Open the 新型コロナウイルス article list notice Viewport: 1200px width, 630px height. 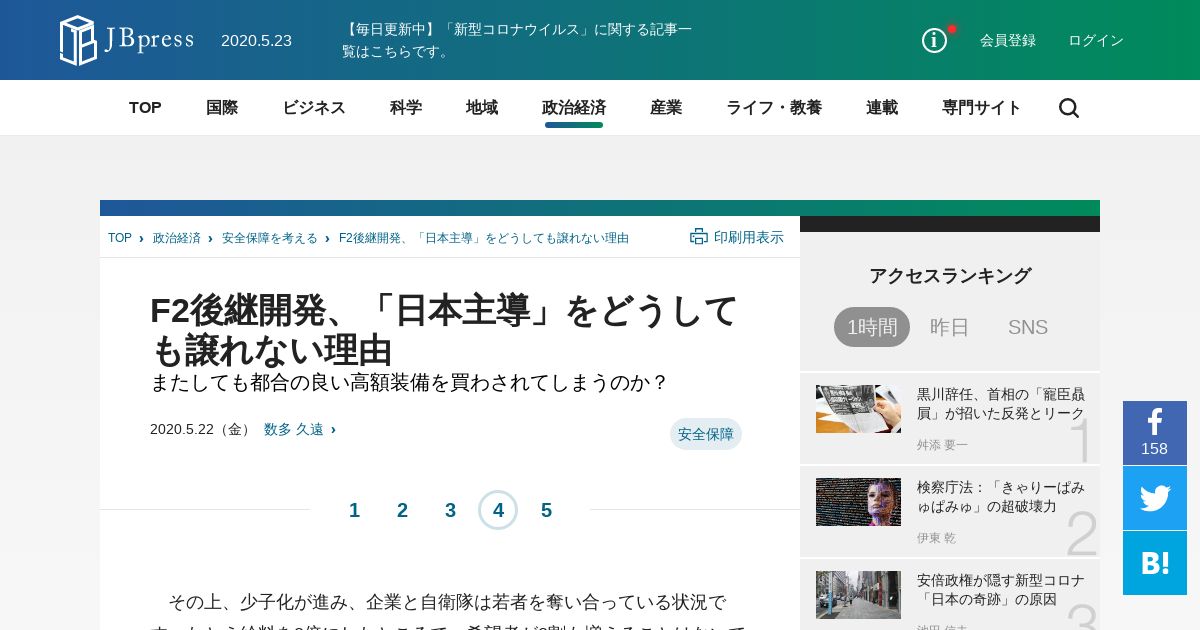click(x=517, y=40)
